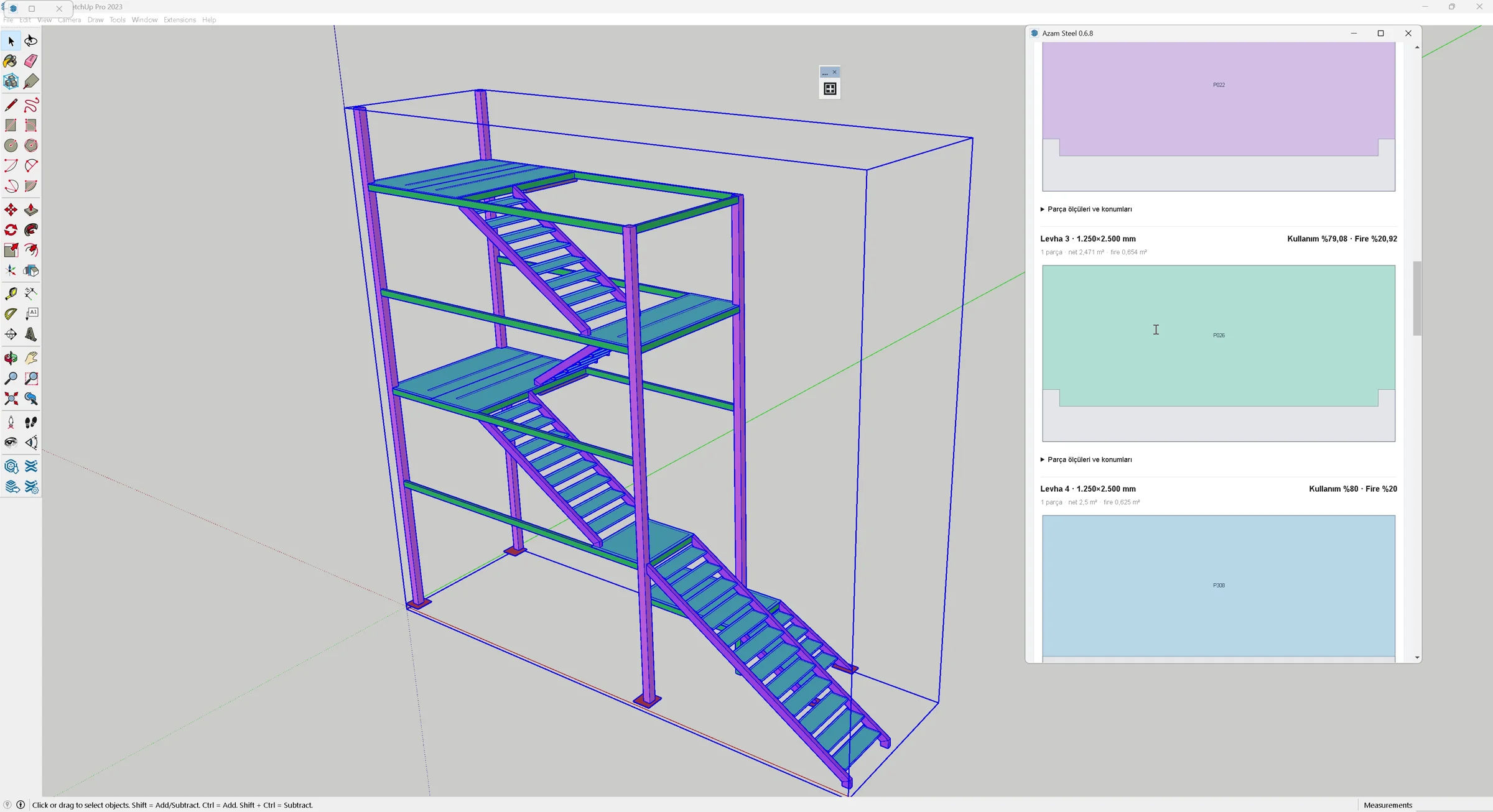
Task: Choose the Zoom Window tool
Action: tap(31, 378)
